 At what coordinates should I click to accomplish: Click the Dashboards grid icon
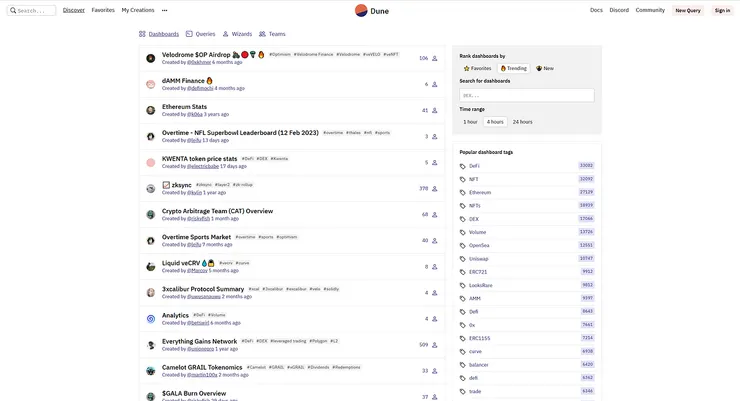[x=142, y=34]
